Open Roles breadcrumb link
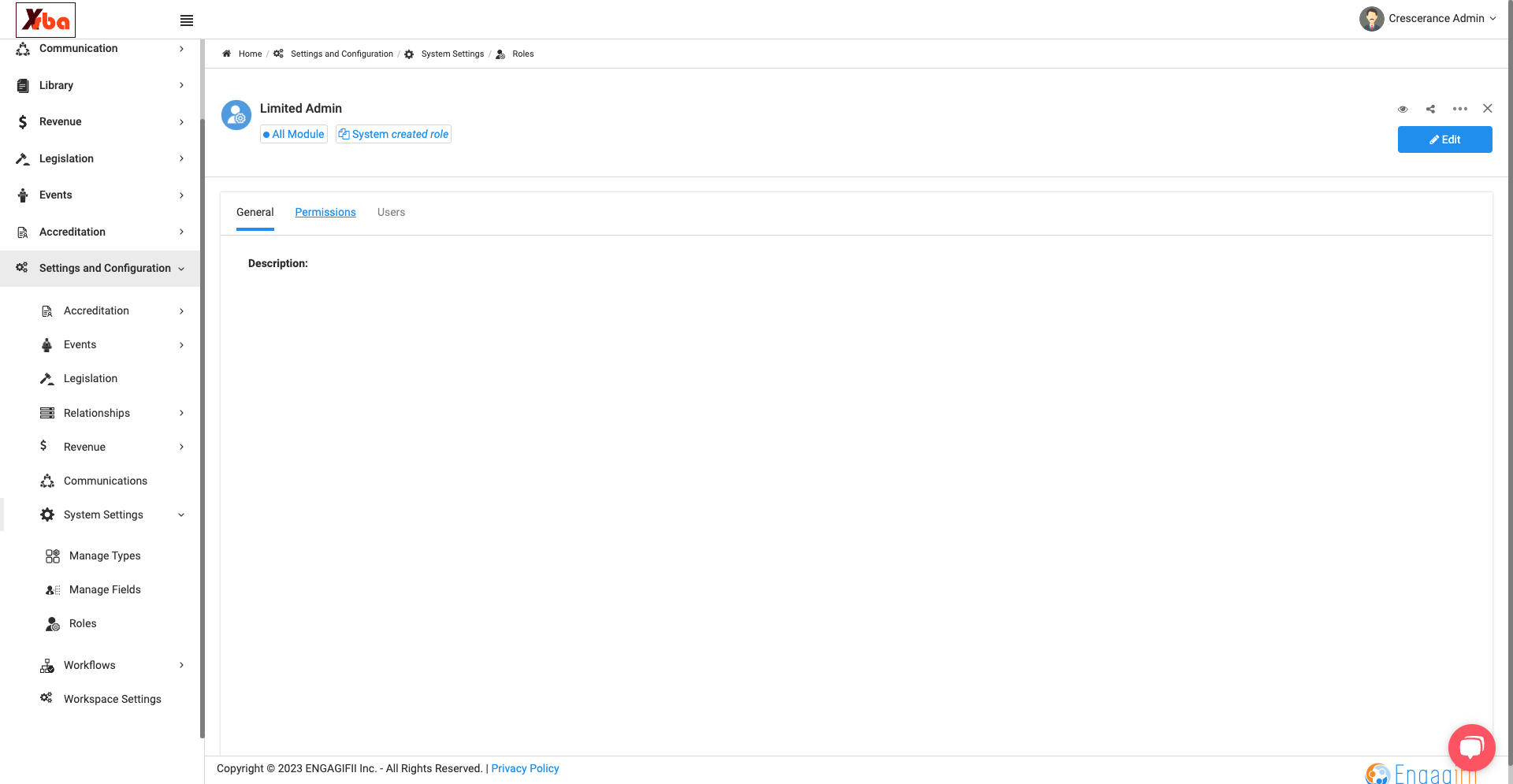 (x=523, y=54)
